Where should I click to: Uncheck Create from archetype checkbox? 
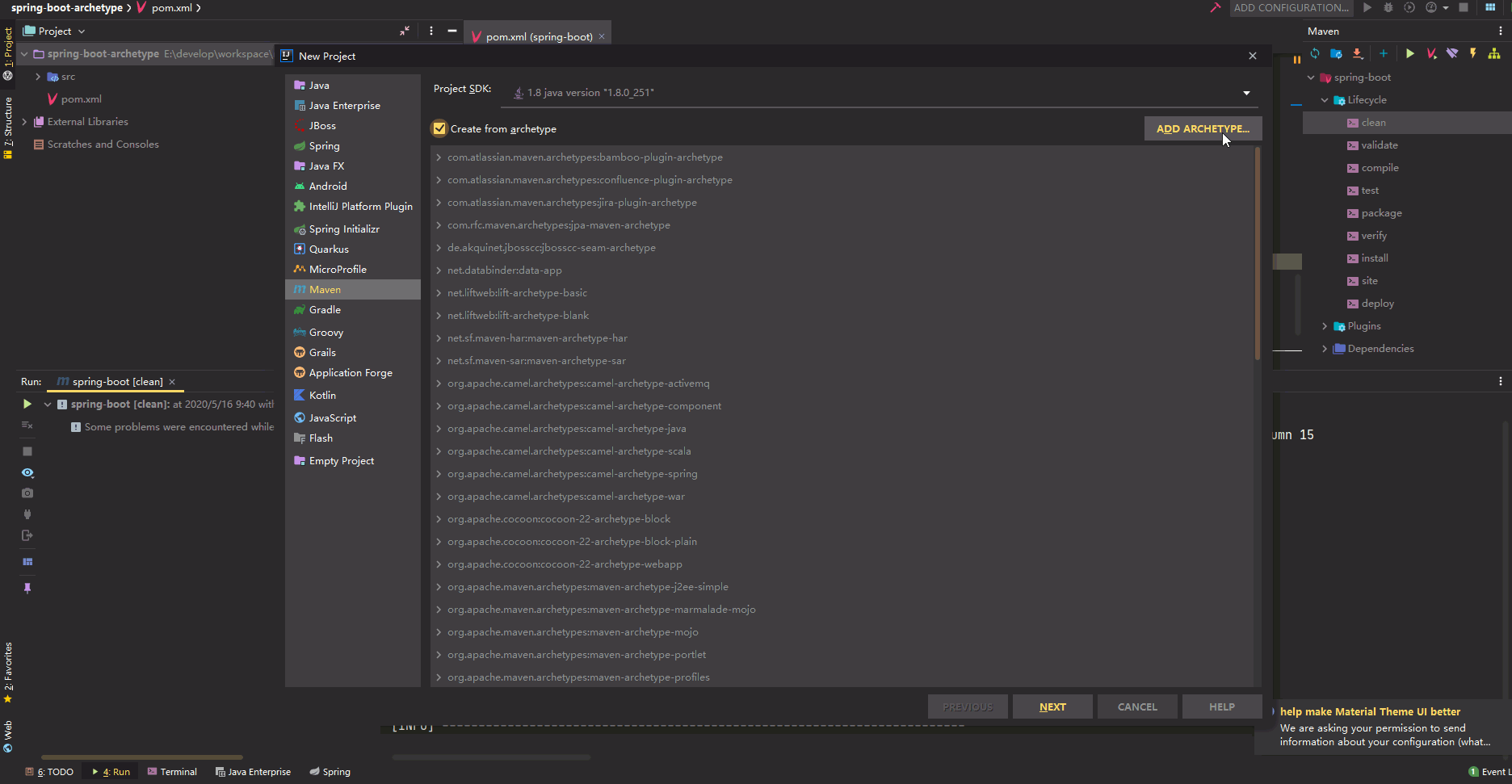tap(439, 128)
